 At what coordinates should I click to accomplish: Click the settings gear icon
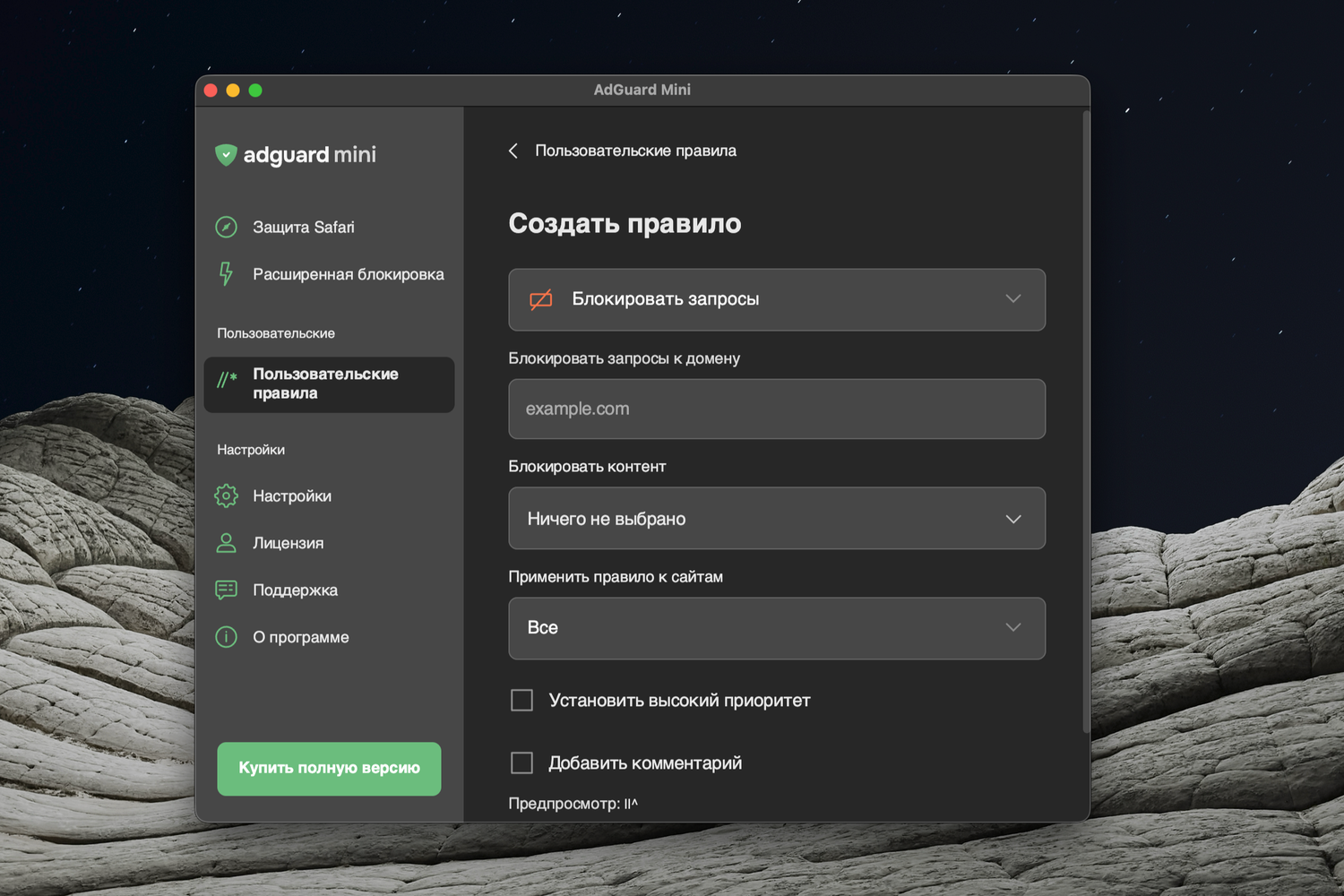click(x=227, y=495)
